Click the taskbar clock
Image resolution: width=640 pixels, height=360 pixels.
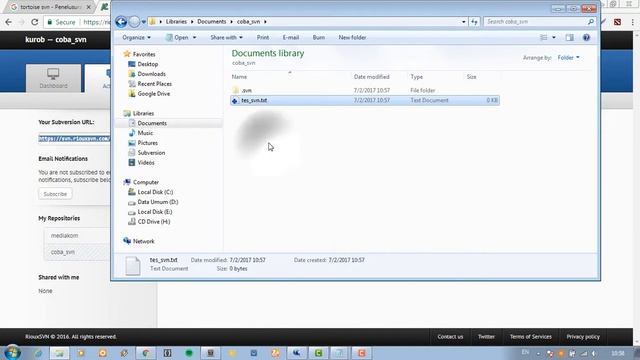click(x=618, y=353)
